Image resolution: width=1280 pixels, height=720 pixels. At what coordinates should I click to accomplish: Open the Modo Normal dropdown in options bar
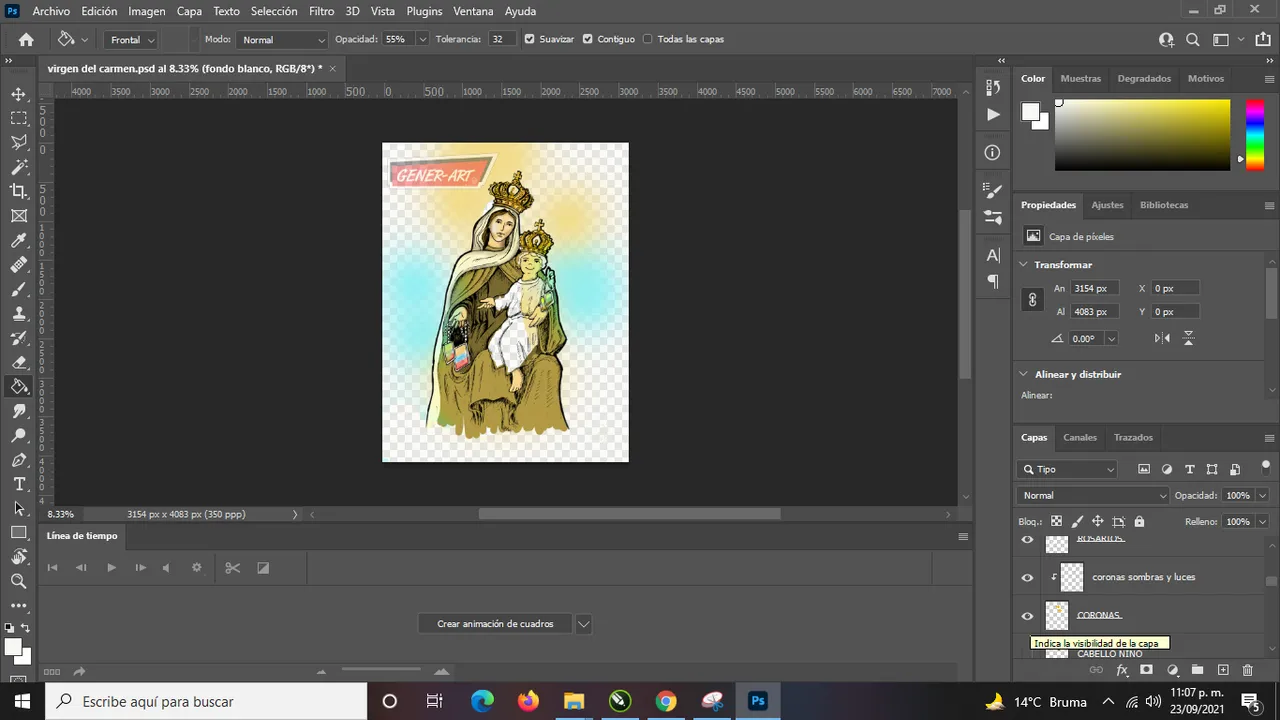(x=283, y=40)
